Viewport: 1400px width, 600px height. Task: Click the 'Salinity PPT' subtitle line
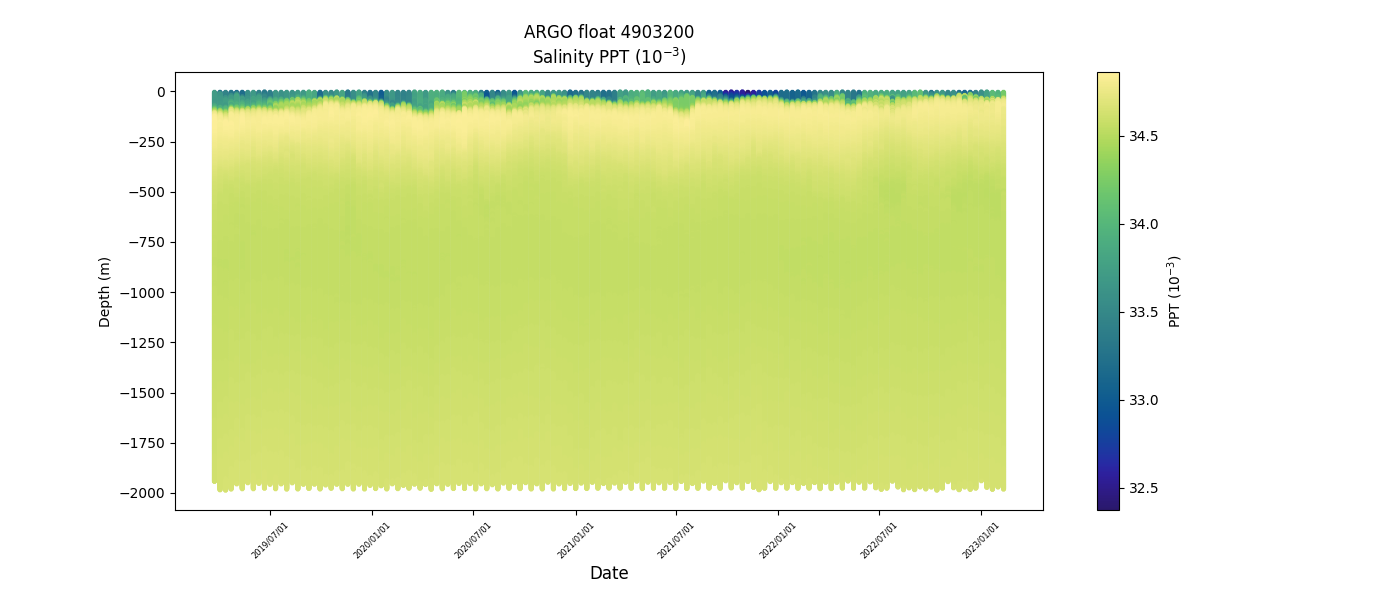pyautogui.click(x=608, y=56)
